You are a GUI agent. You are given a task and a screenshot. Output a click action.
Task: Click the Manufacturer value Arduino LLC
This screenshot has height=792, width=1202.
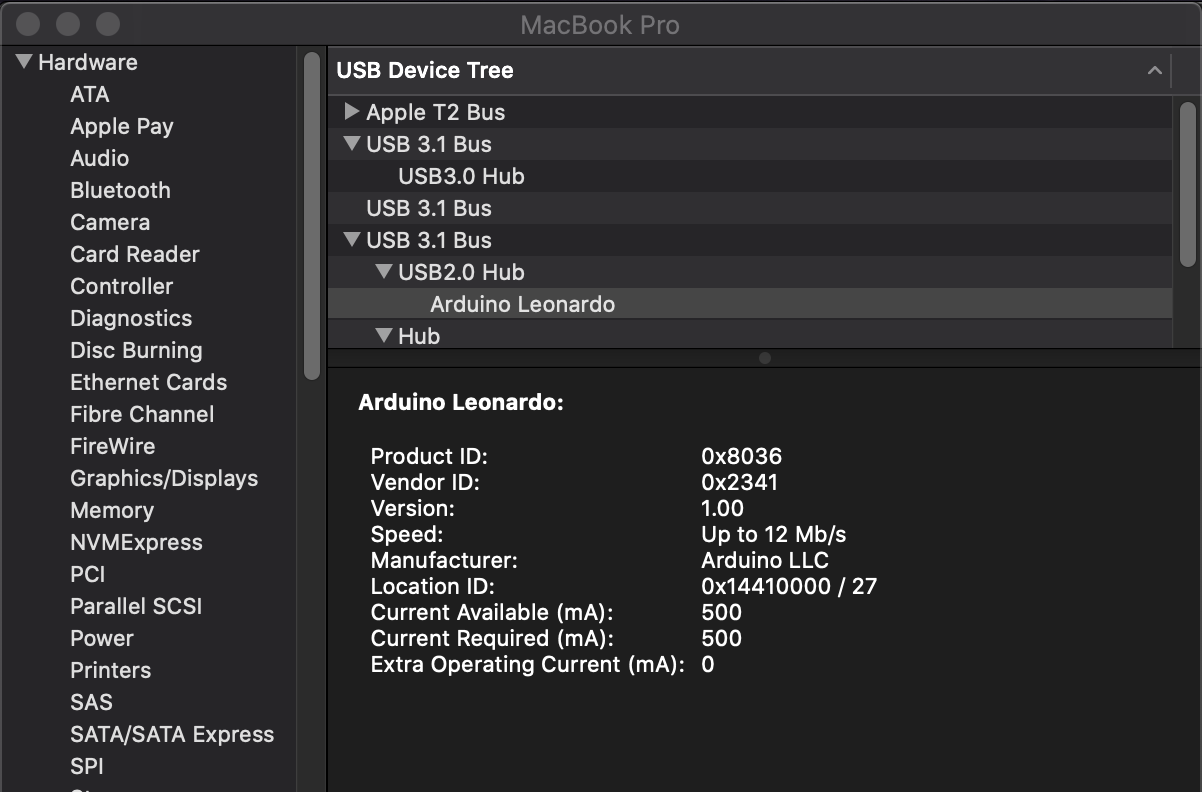point(764,560)
